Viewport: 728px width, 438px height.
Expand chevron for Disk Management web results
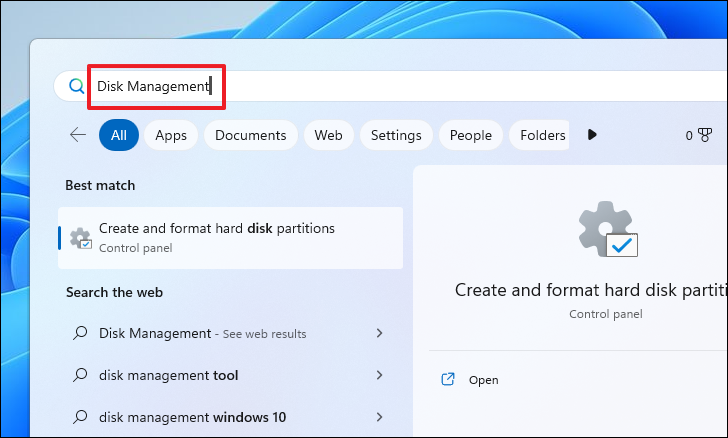coord(380,333)
